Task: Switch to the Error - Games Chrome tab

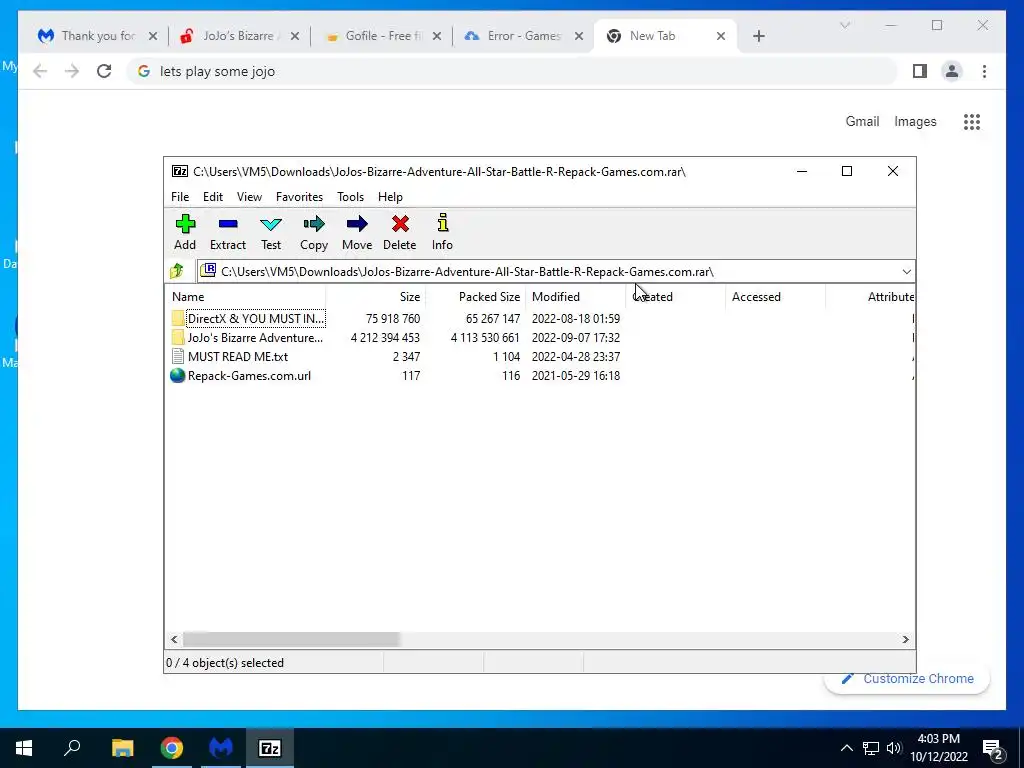Action: pos(524,36)
